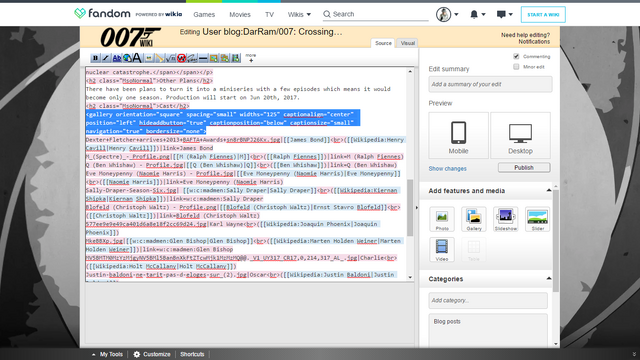
Task: Click the add image toolbar icon
Action: pyautogui.click(x=213, y=58)
